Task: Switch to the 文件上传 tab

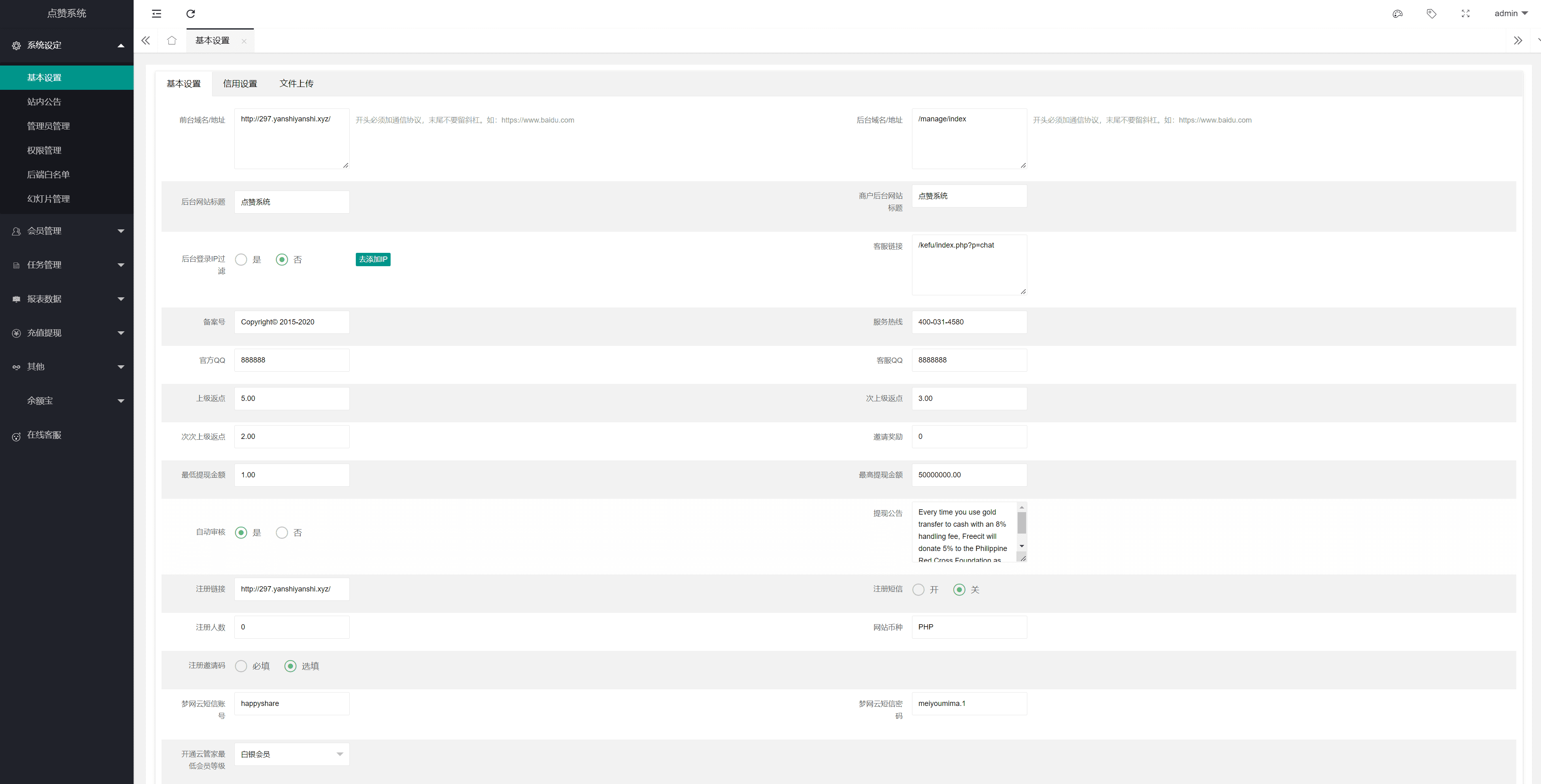Action: pos(296,84)
